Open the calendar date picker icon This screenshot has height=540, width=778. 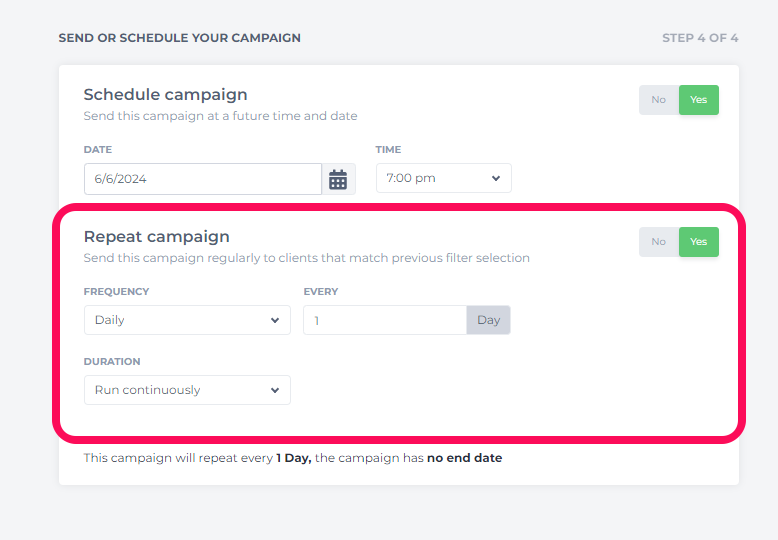[x=338, y=179]
